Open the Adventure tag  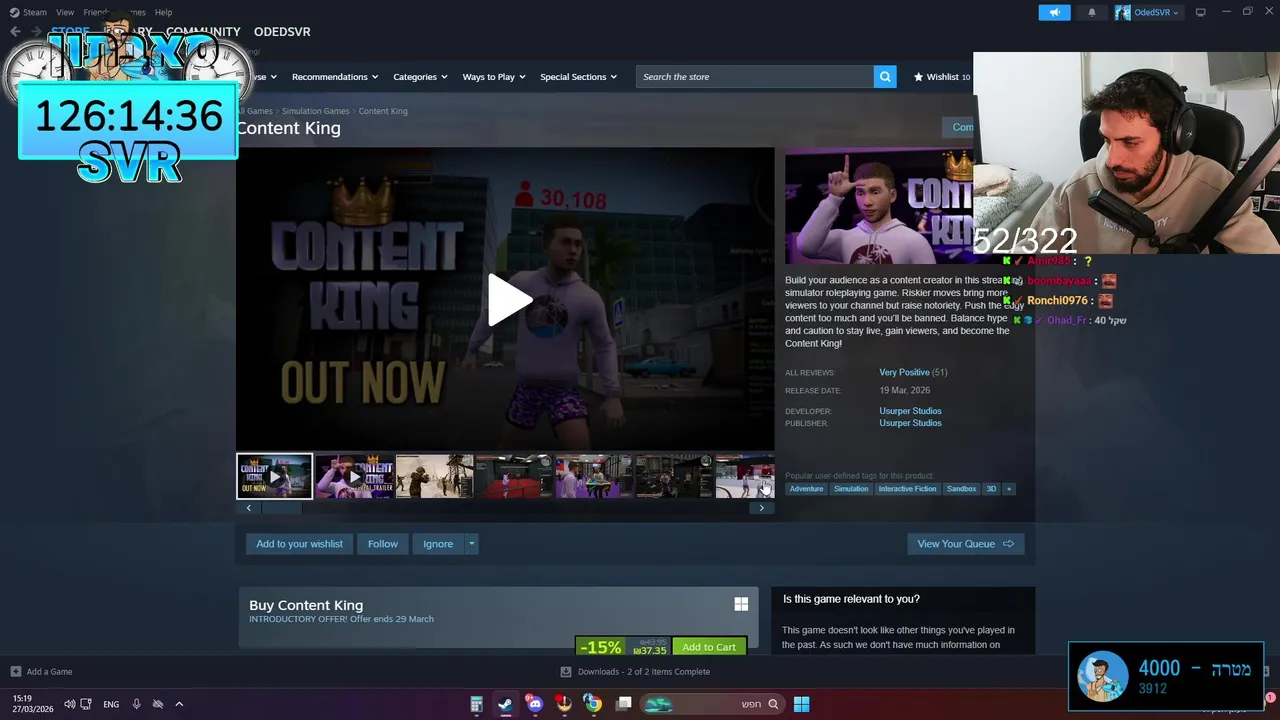(x=806, y=489)
